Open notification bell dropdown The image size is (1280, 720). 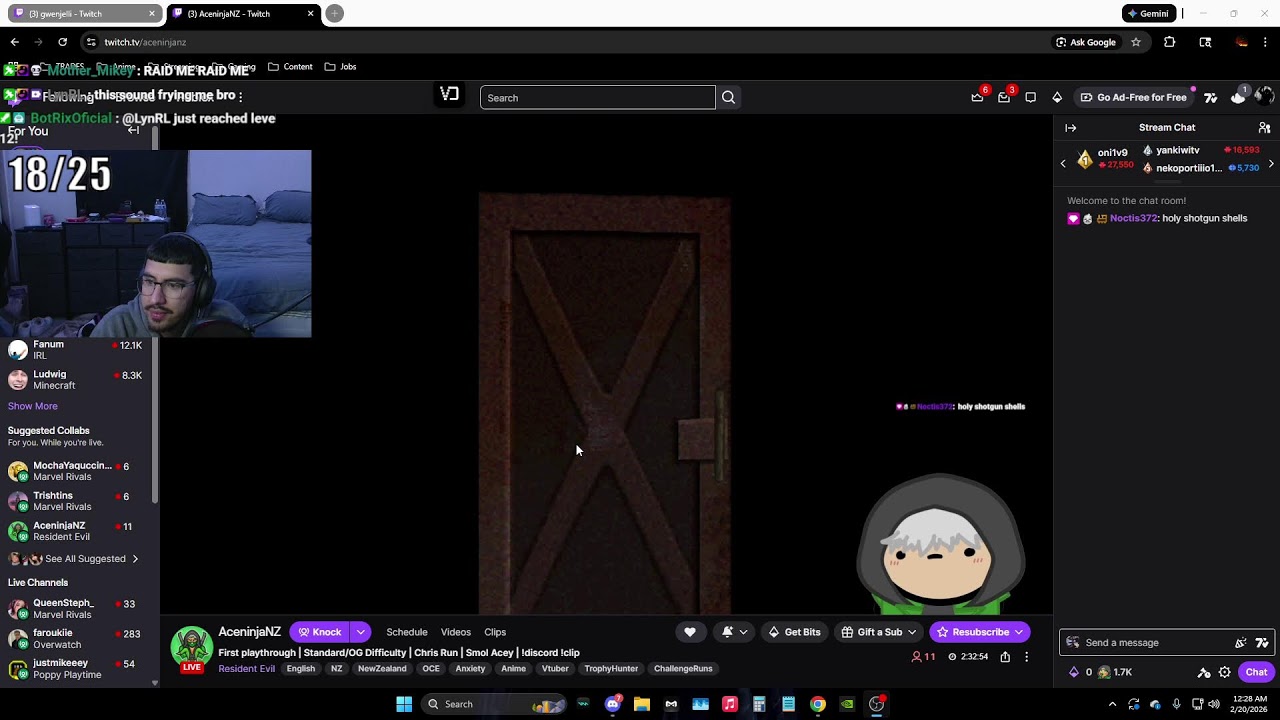coord(734,632)
